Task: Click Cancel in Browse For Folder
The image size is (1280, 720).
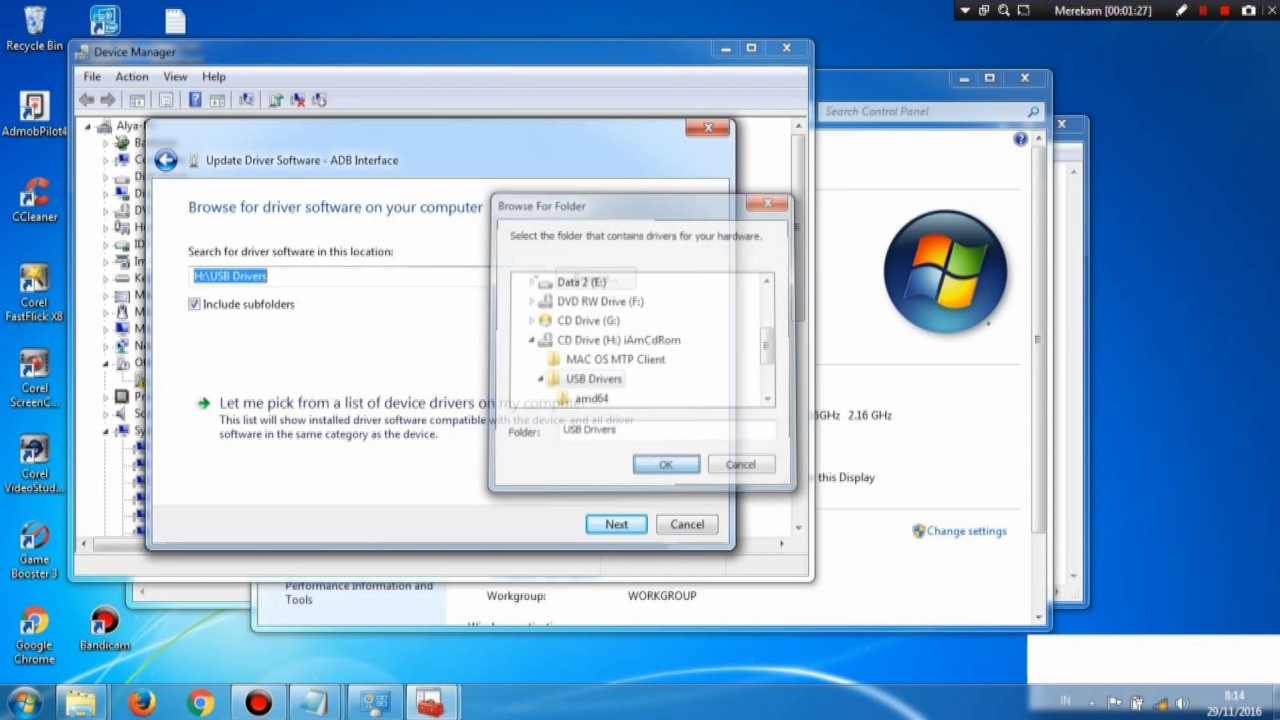Action: pyautogui.click(x=741, y=464)
